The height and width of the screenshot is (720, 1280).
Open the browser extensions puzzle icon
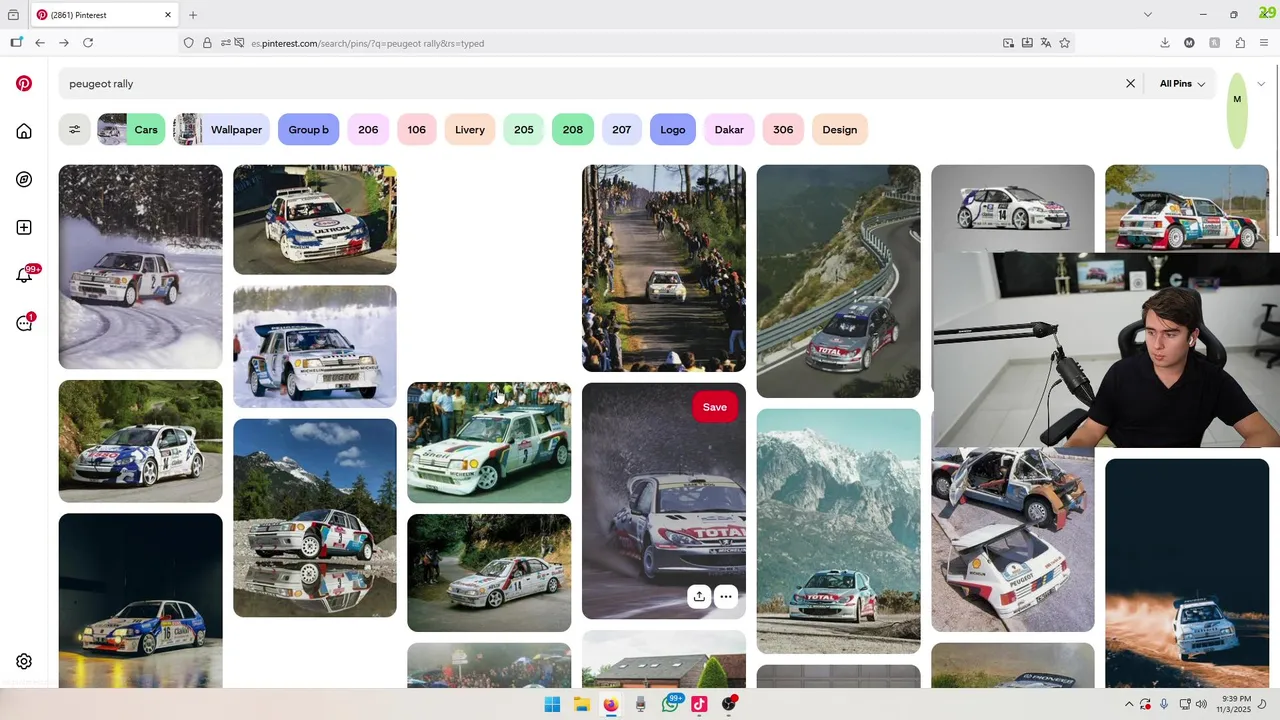[x=1240, y=43]
